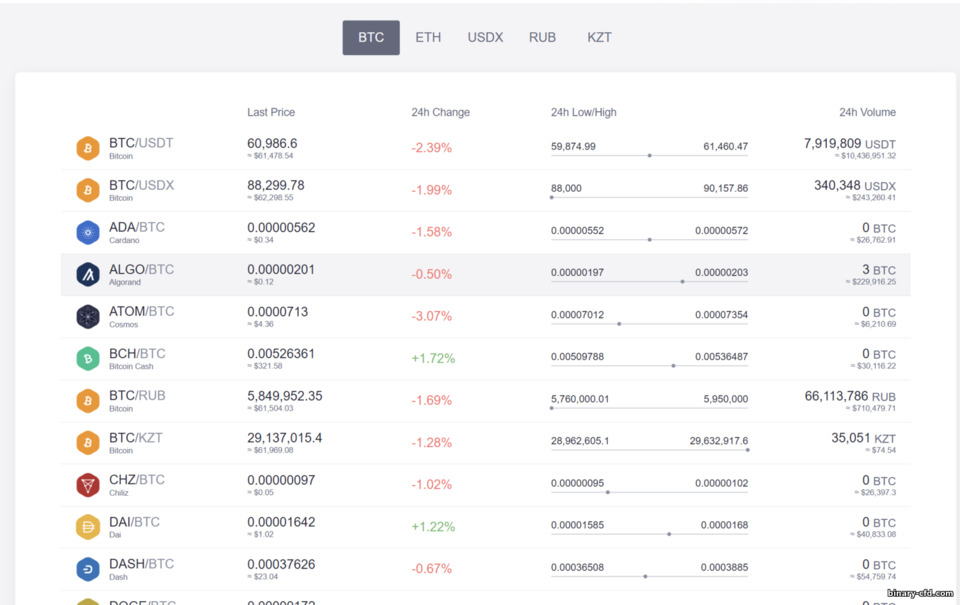960x605 pixels.
Task: Click the Chiliz icon for CHZ/BTC
Action: (88, 485)
